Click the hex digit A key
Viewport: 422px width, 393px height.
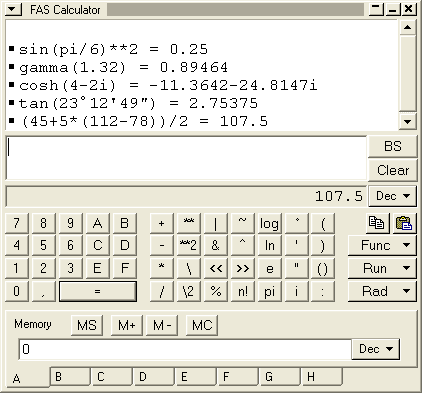97,223
